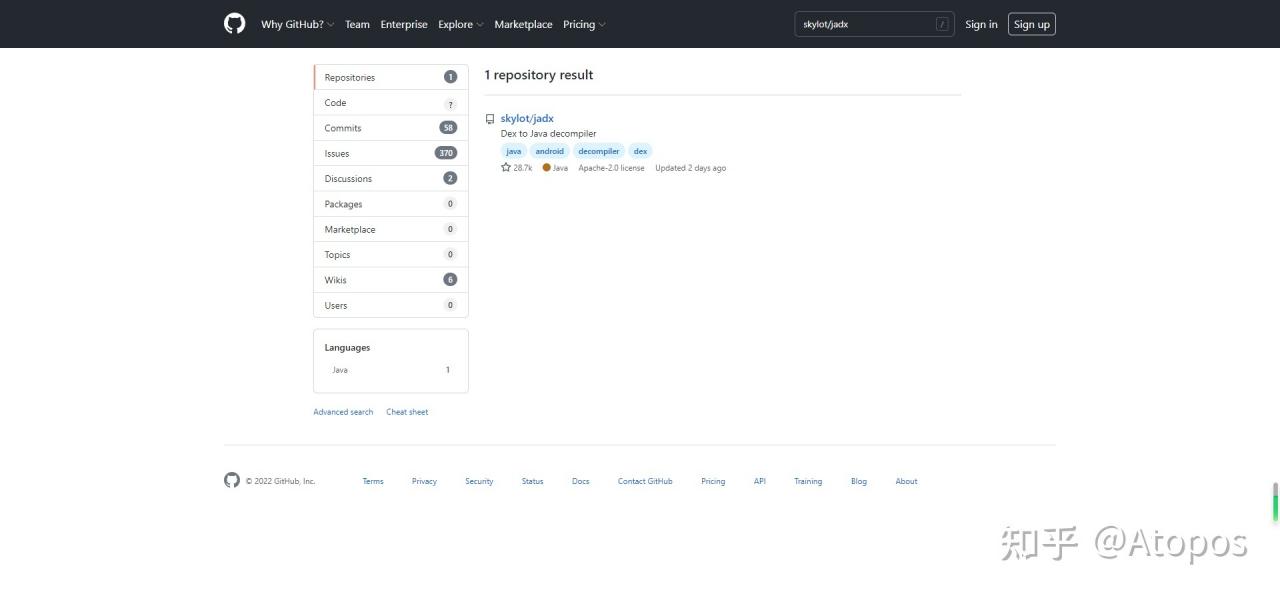
Task: Click the dex topic tag
Action: click(640, 151)
